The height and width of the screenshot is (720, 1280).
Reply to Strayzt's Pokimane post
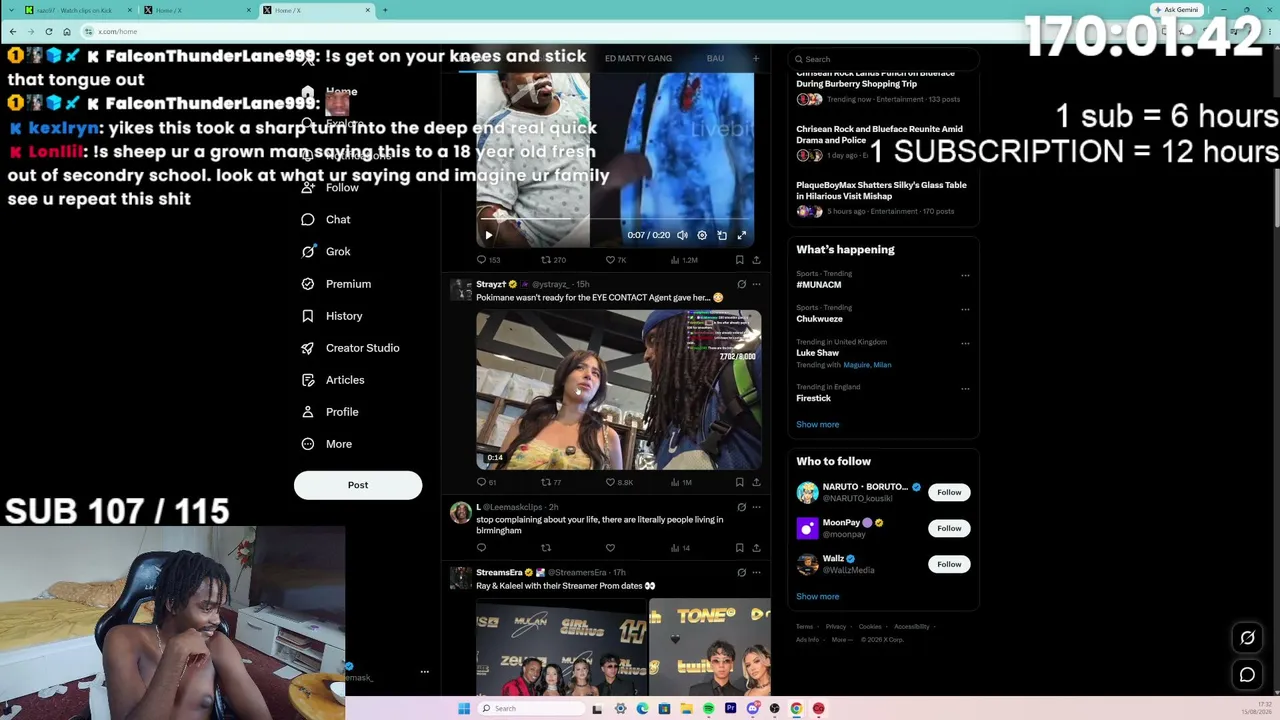pyautogui.click(x=486, y=482)
